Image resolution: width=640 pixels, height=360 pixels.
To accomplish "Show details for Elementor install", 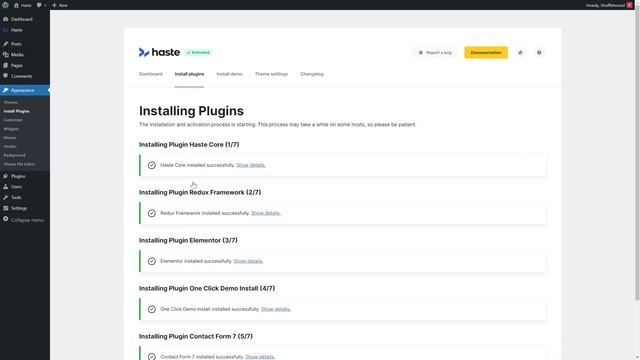I will [x=248, y=261].
